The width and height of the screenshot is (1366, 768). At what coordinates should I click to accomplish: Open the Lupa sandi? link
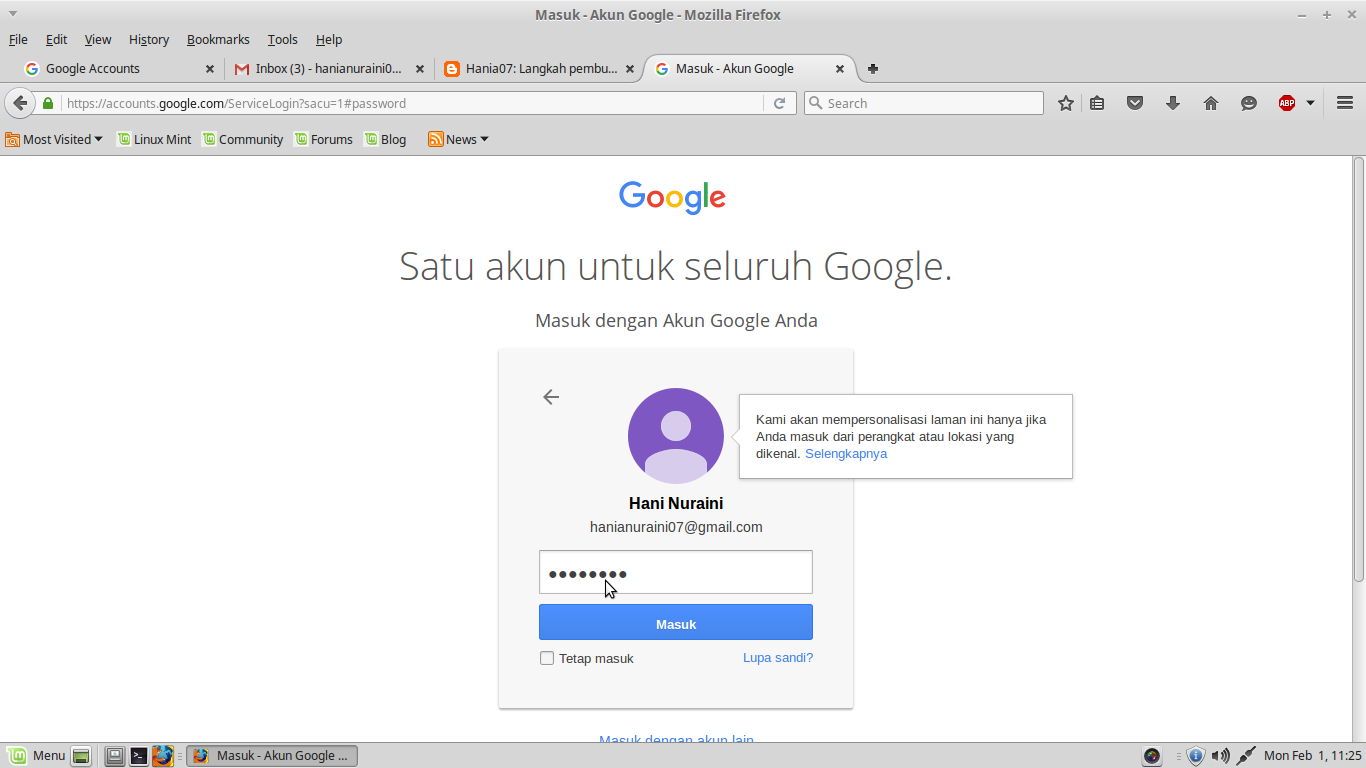click(x=778, y=658)
